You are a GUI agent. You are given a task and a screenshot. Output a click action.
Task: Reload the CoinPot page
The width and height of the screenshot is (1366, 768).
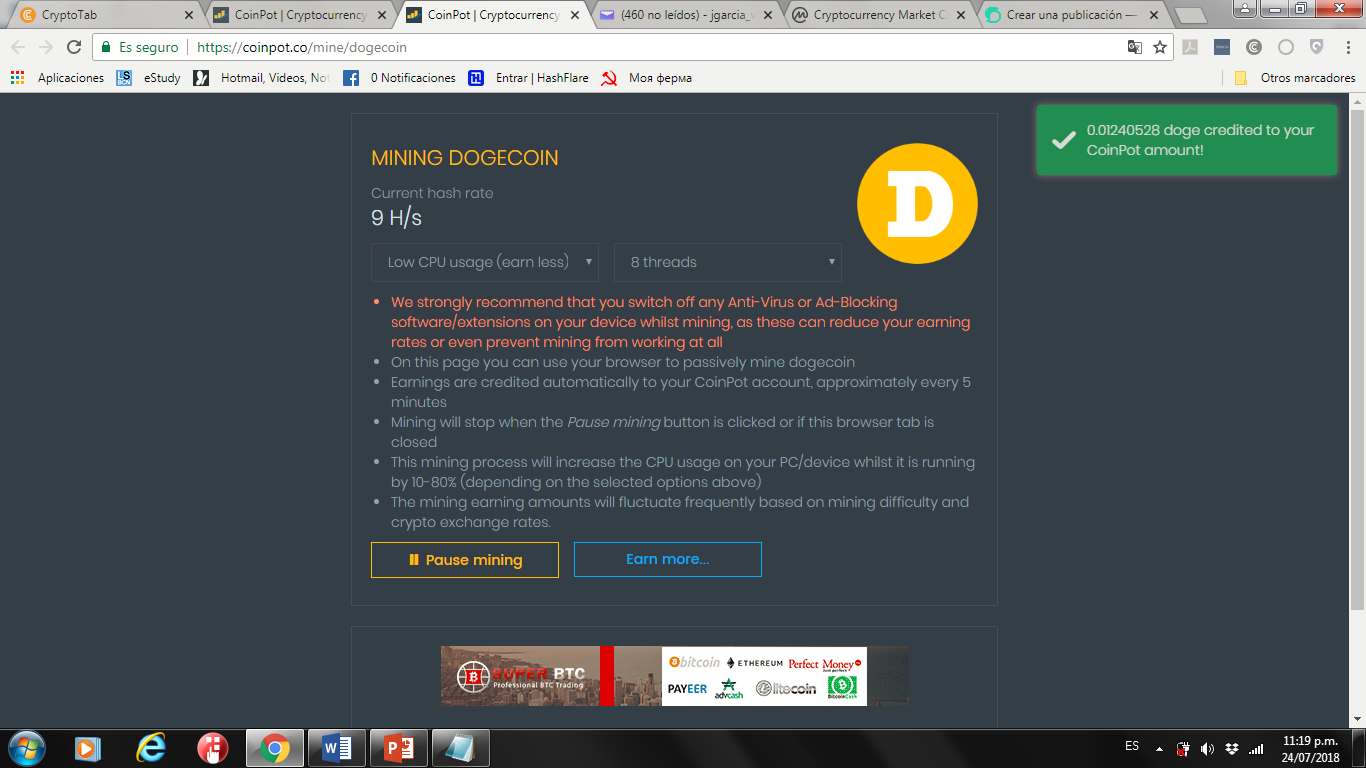(x=74, y=47)
